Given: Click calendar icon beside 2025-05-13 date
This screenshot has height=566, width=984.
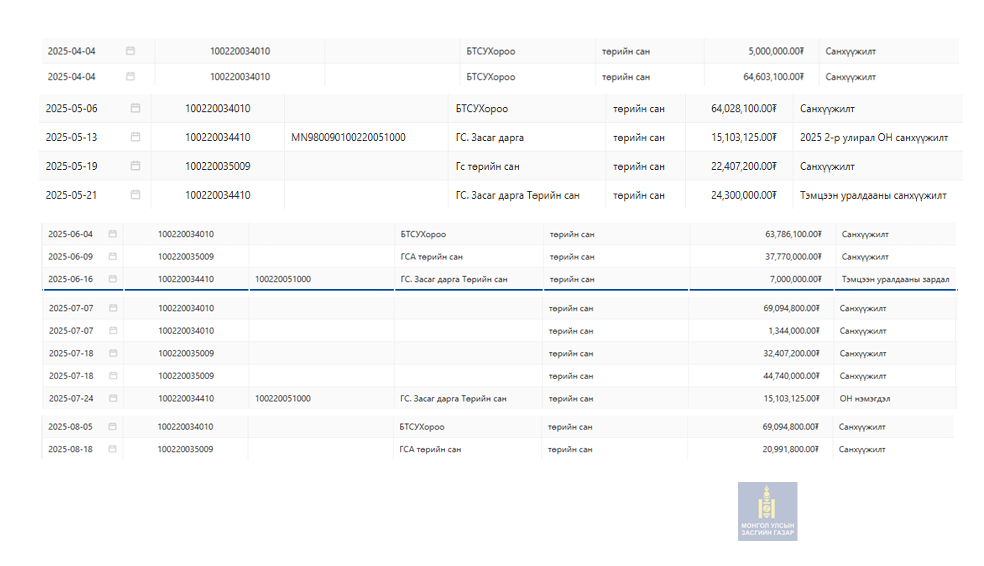Looking at the screenshot, I should pos(136,137).
